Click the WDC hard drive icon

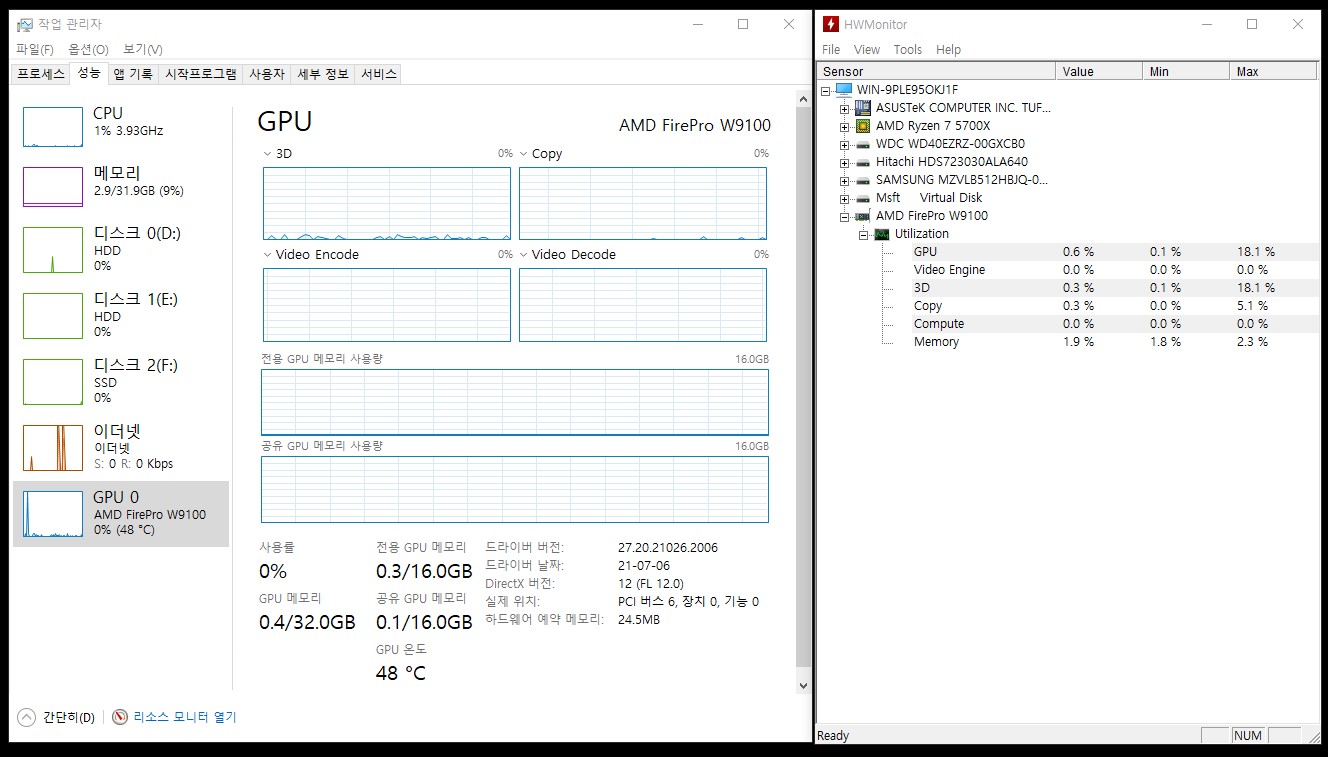(863, 144)
